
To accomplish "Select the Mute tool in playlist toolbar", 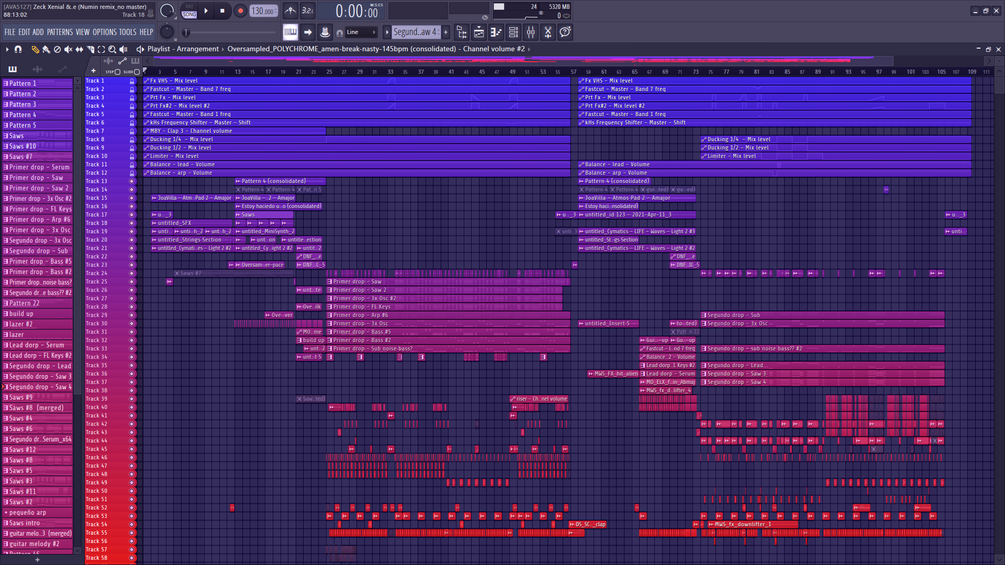I will [x=68, y=49].
